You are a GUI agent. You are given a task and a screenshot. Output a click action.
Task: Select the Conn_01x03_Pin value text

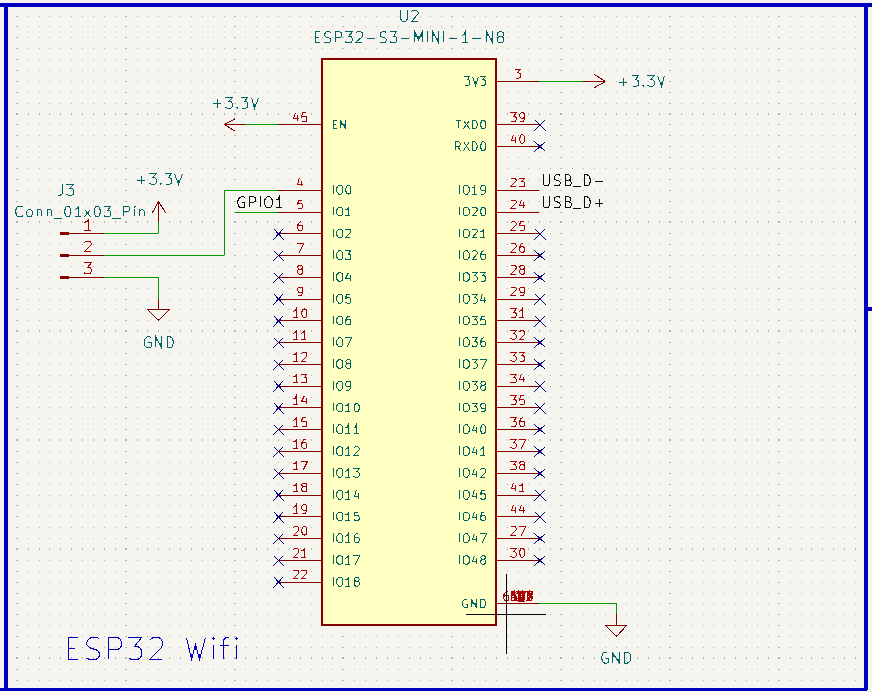click(x=80, y=211)
